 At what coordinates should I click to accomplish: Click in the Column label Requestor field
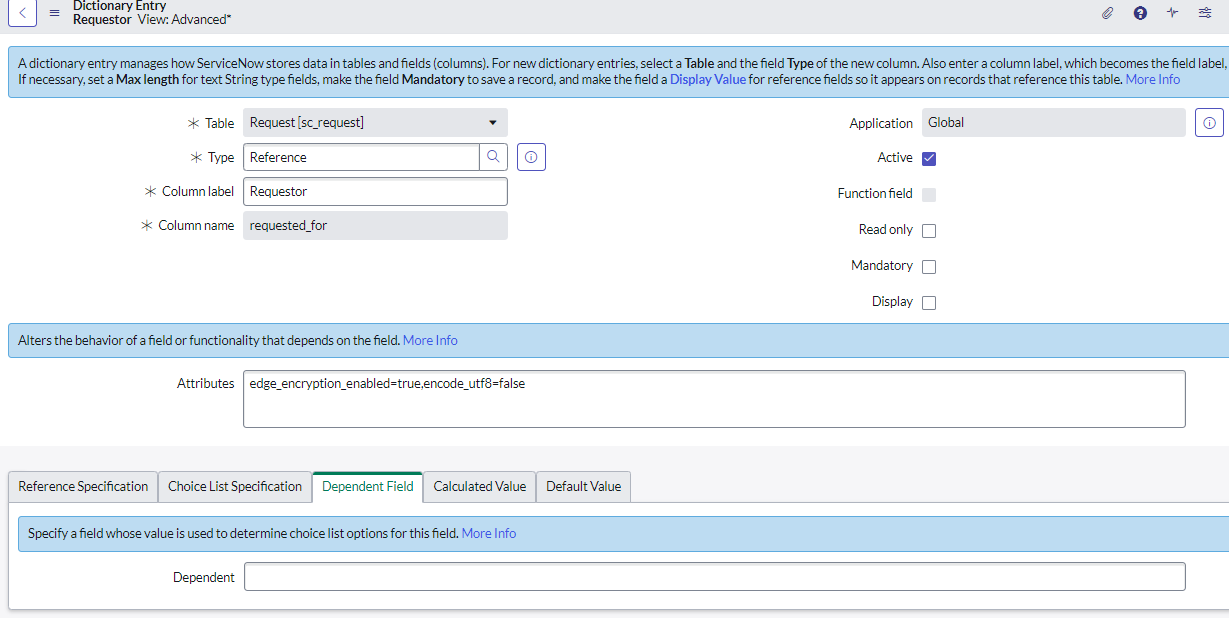375,191
